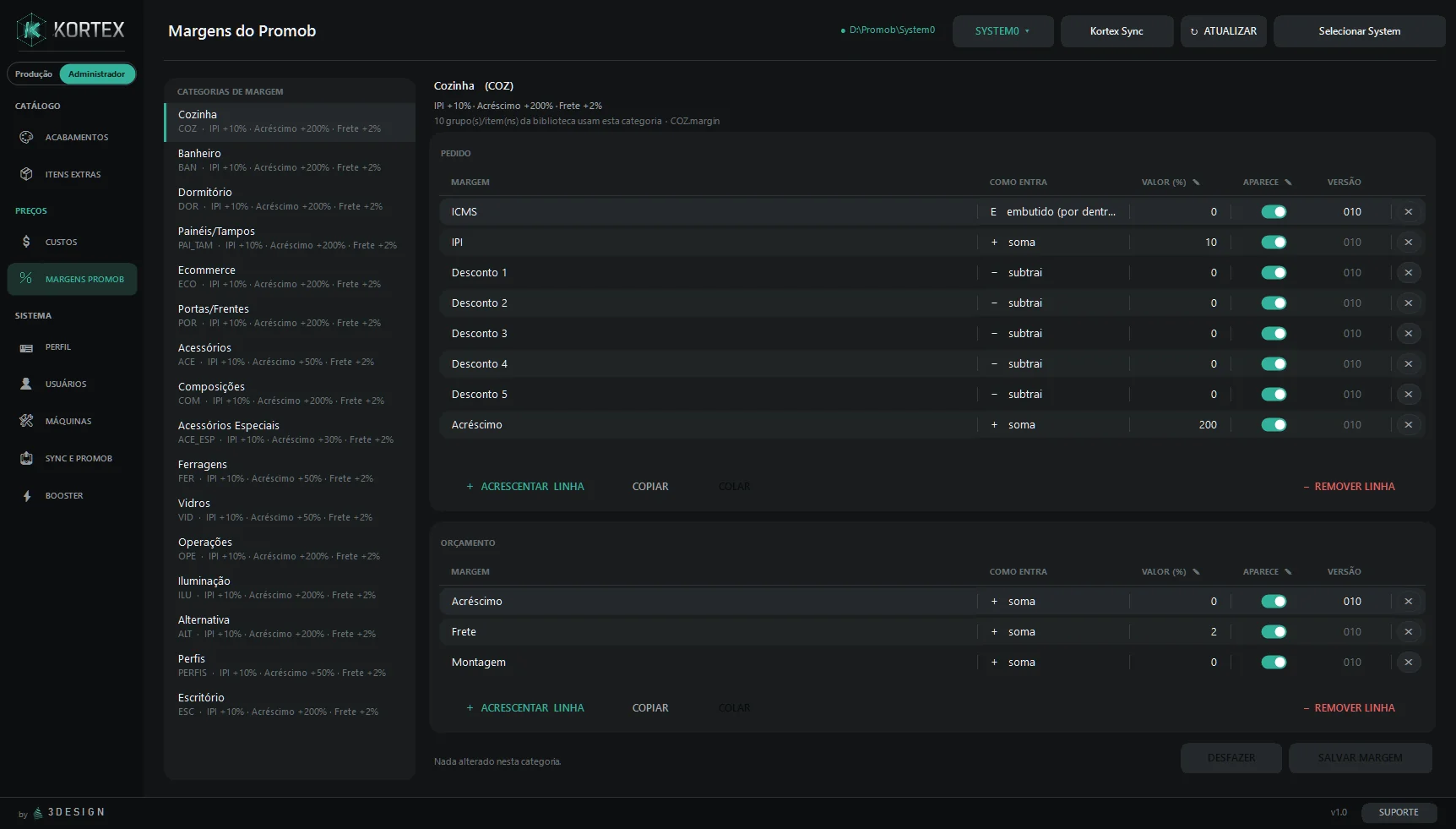Viewport: 1456px width, 829px height.
Task: Open Frete 'soma' entry mode dropdown
Action: tap(1053, 632)
